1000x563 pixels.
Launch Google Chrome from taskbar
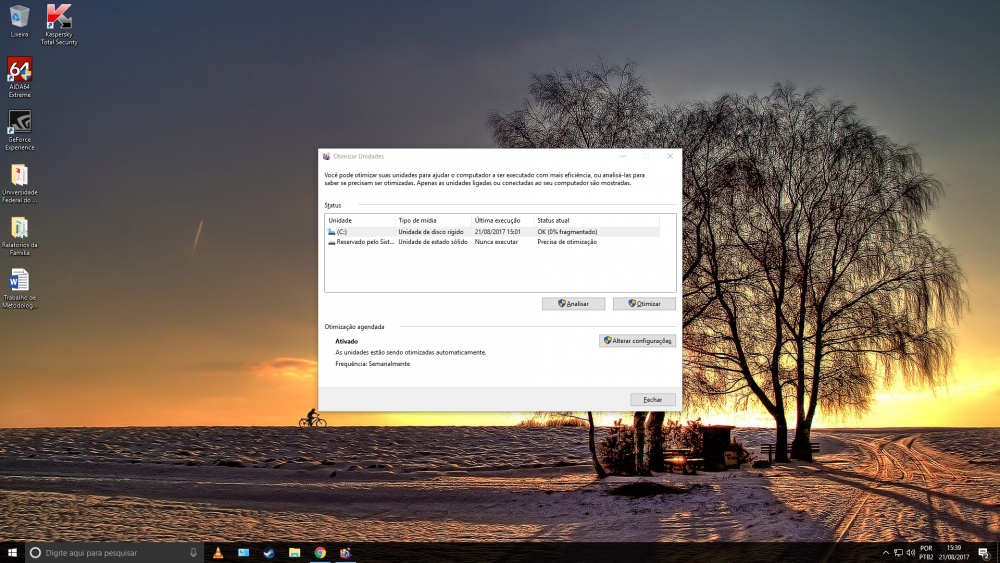tap(320, 552)
